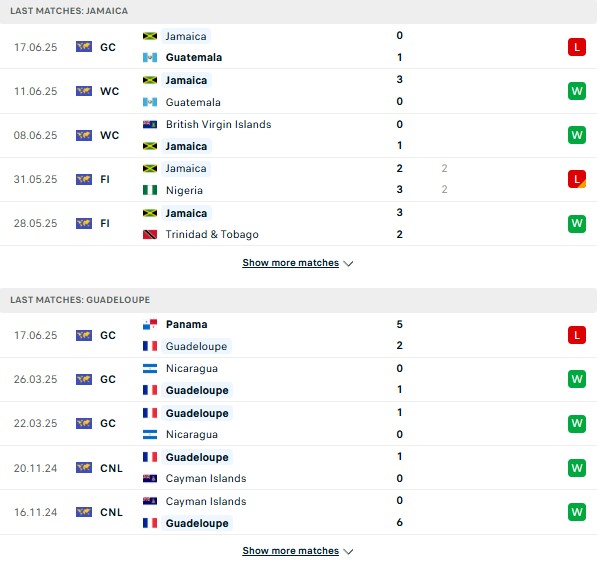Click the Nigeria flag icon

click(x=150, y=190)
